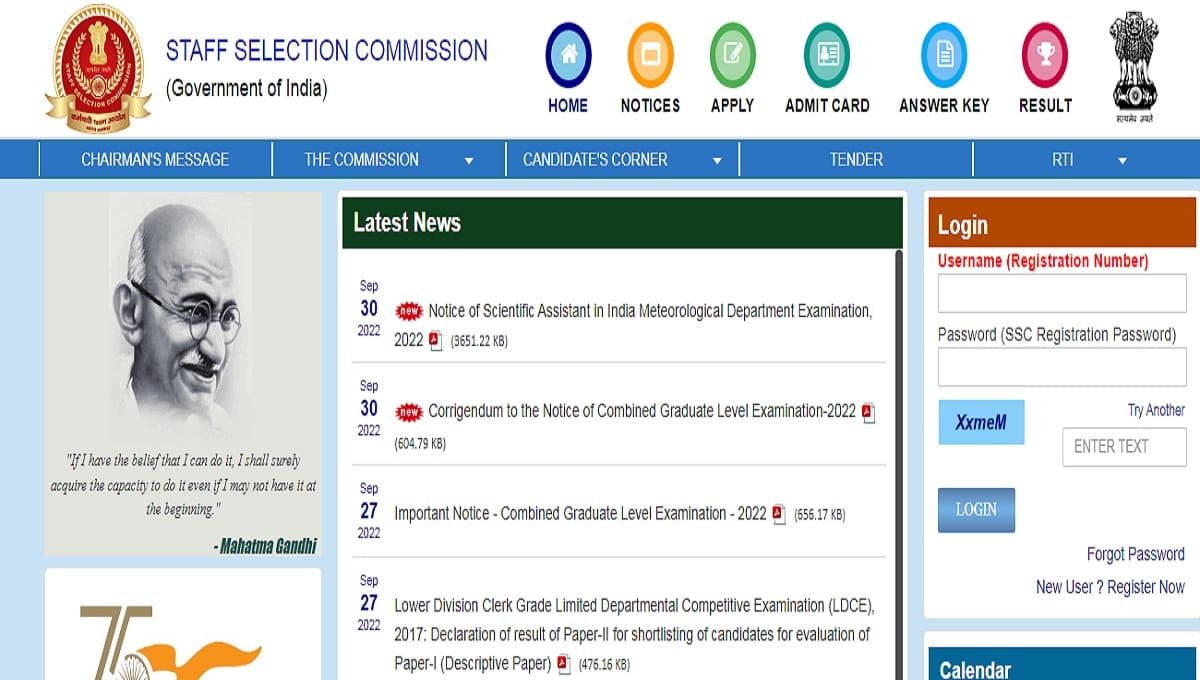The height and width of the screenshot is (680, 1200).
Task: Open PDF icon for Important Notice CGL 2022
Action: coord(779,514)
